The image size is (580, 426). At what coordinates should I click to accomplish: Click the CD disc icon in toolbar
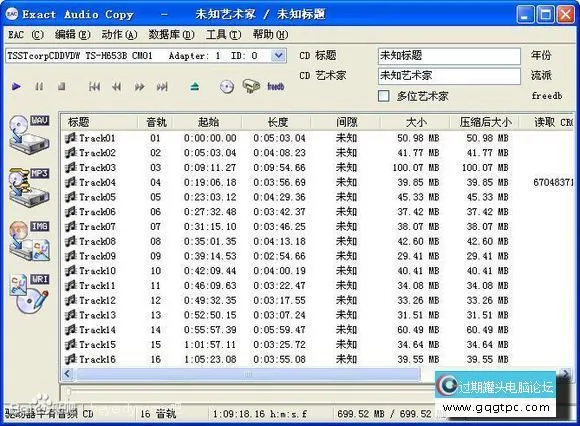coord(227,87)
